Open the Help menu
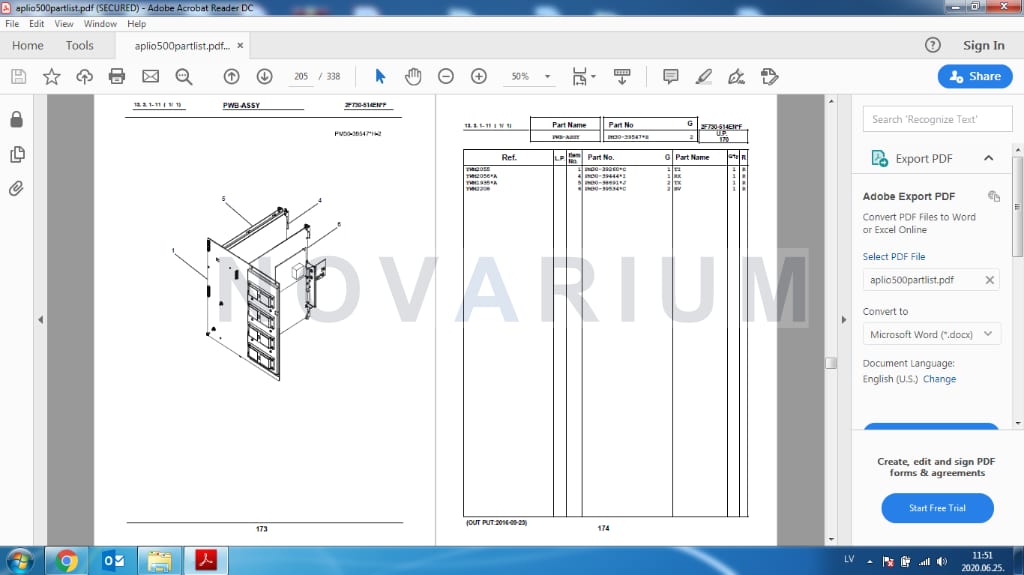The height and width of the screenshot is (575, 1024). click(136, 24)
